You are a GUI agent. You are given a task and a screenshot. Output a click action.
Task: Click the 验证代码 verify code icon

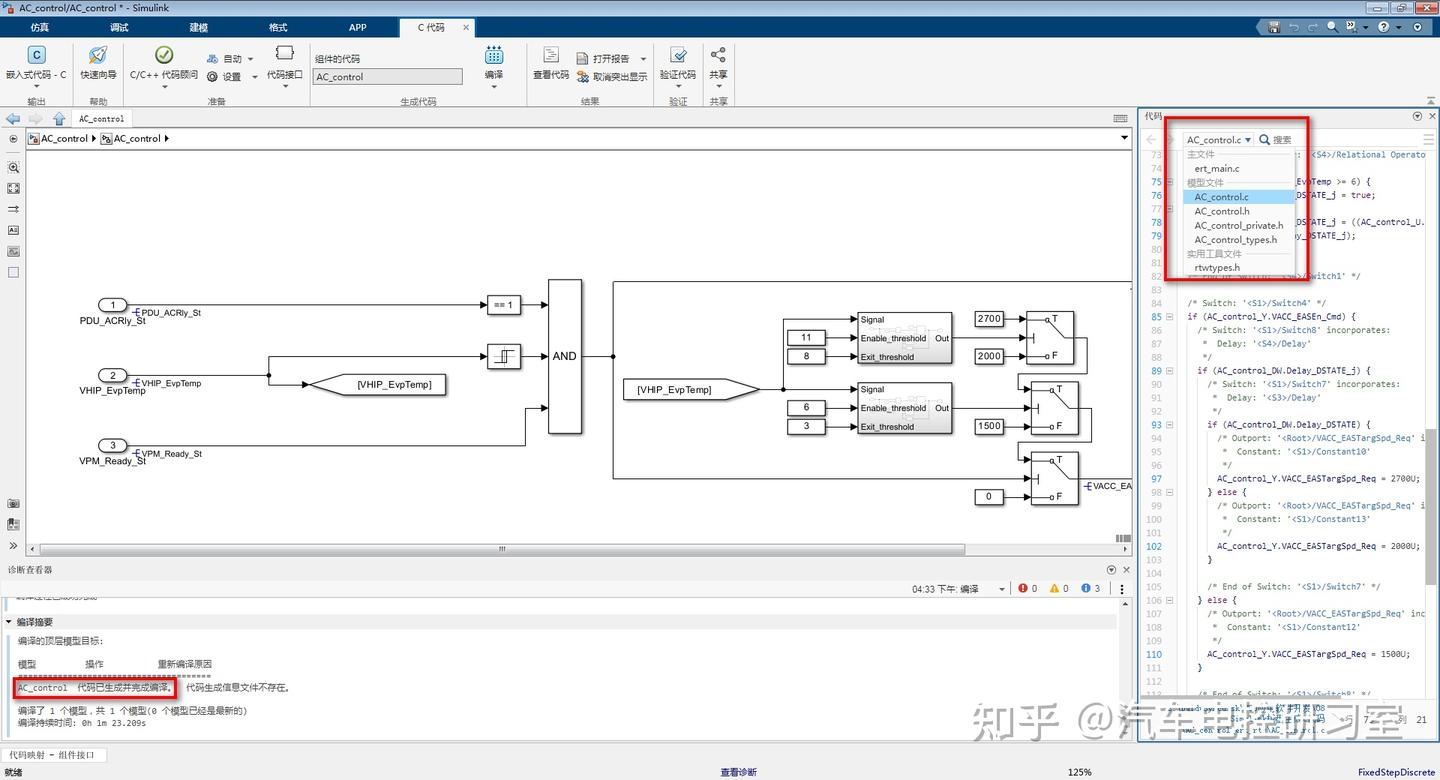pyautogui.click(x=679, y=62)
